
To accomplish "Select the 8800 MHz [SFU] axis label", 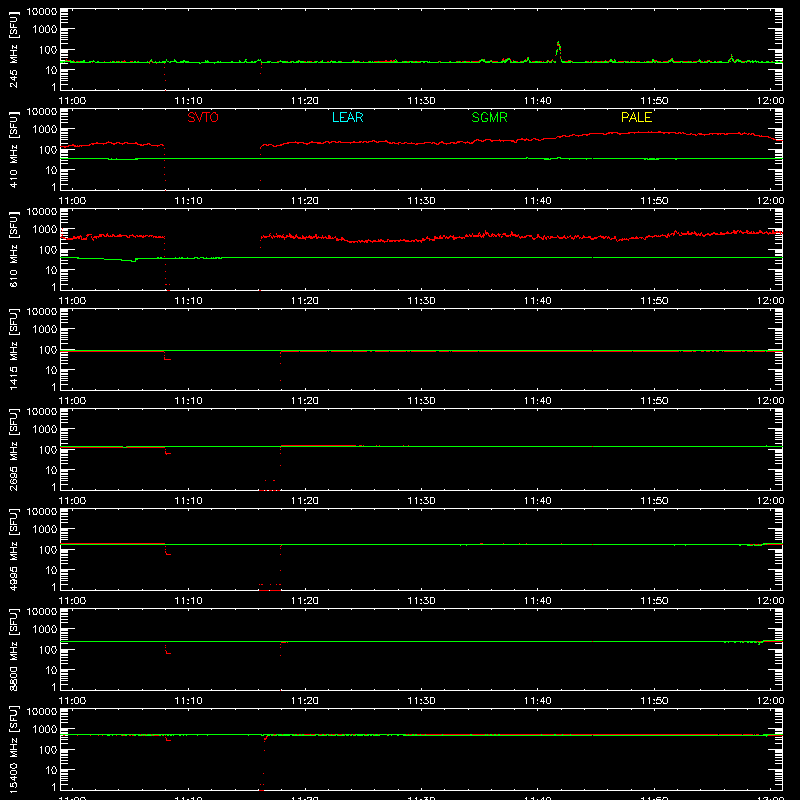I will 14,649.
